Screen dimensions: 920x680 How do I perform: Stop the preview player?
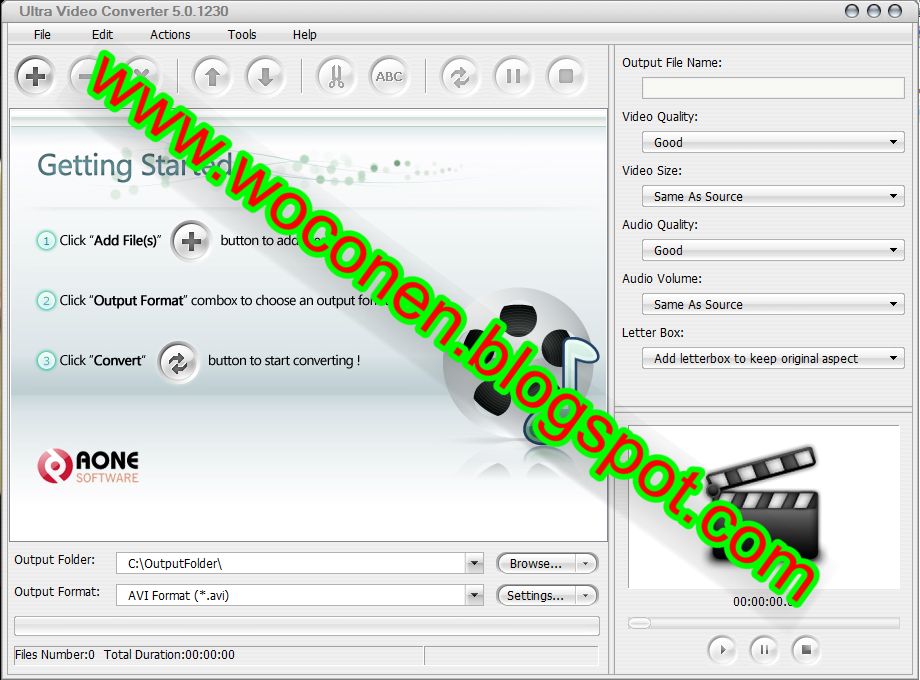(x=806, y=649)
